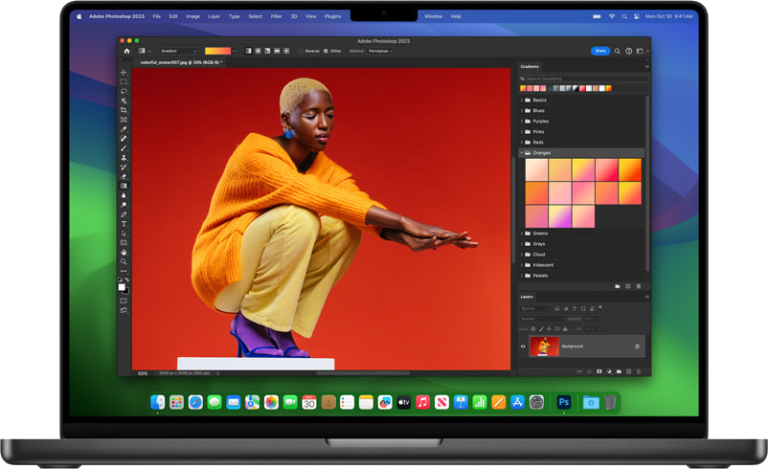Open the File menu
768x469 pixels.
[x=156, y=16]
